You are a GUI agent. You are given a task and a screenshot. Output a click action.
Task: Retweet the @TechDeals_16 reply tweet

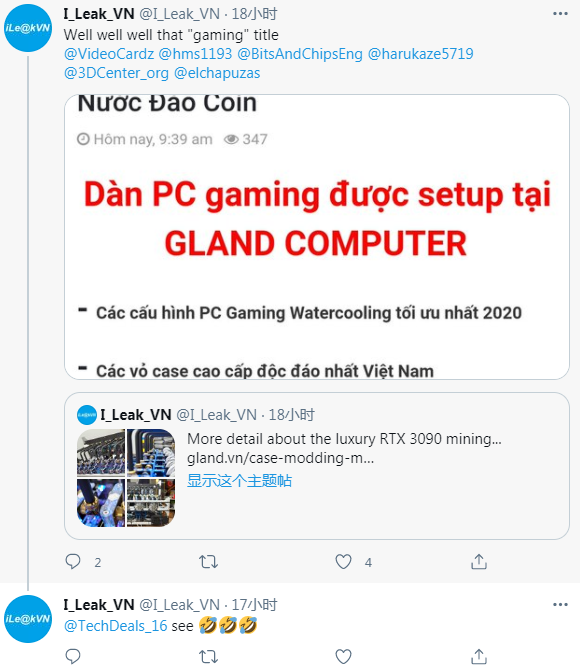pyautogui.click(x=209, y=656)
